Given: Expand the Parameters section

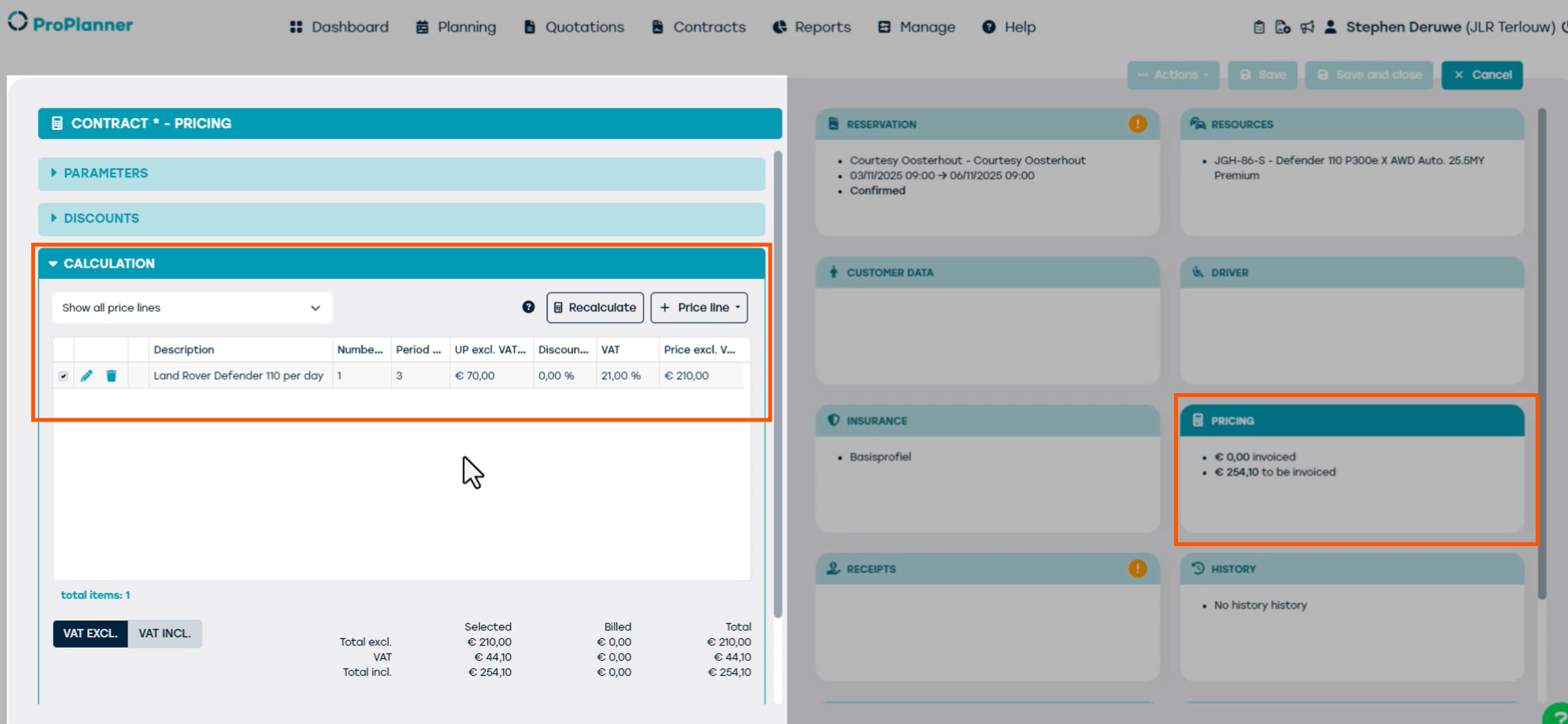Looking at the screenshot, I should pyautogui.click(x=106, y=173).
